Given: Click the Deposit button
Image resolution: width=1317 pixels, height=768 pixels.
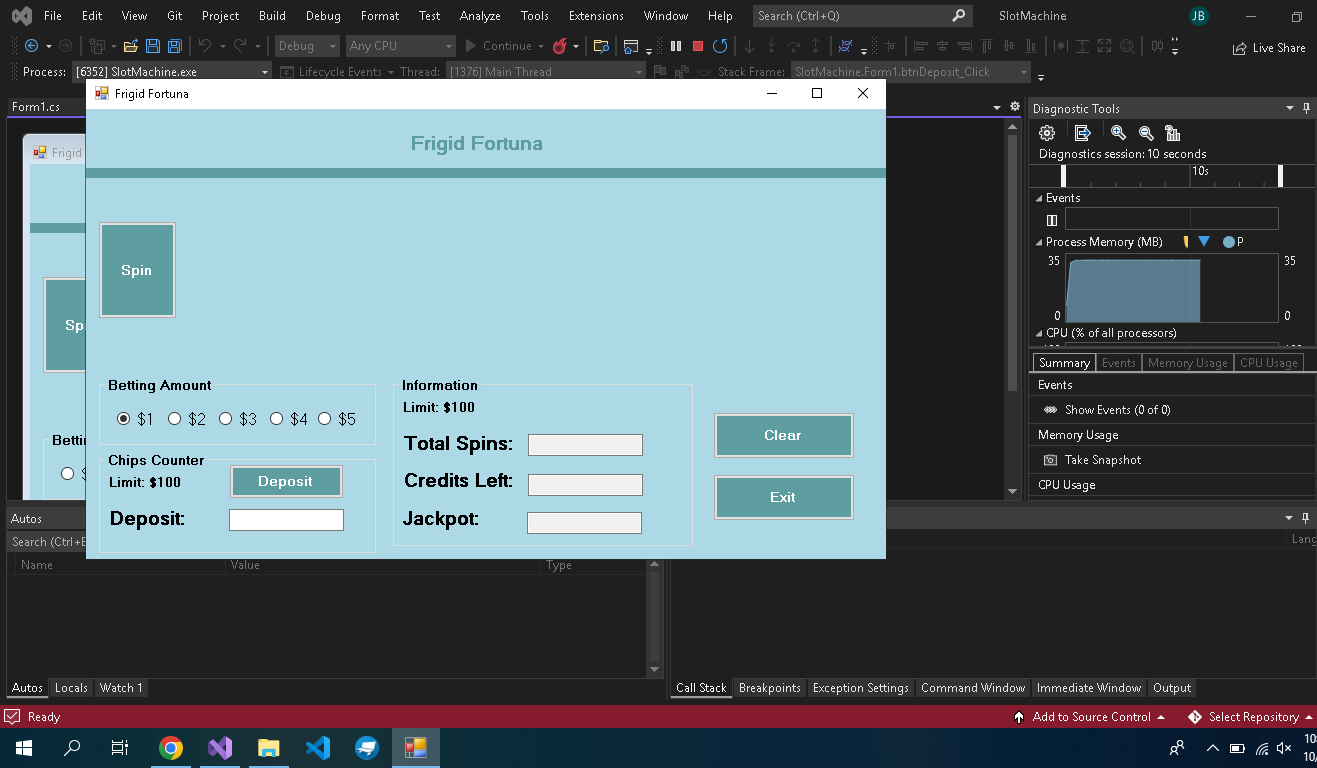Looking at the screenshot, I should (286, 481).
